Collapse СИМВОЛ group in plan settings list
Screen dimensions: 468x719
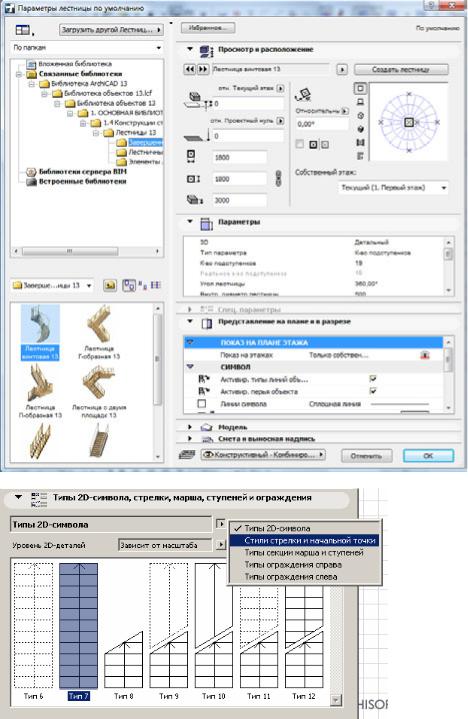190,367
